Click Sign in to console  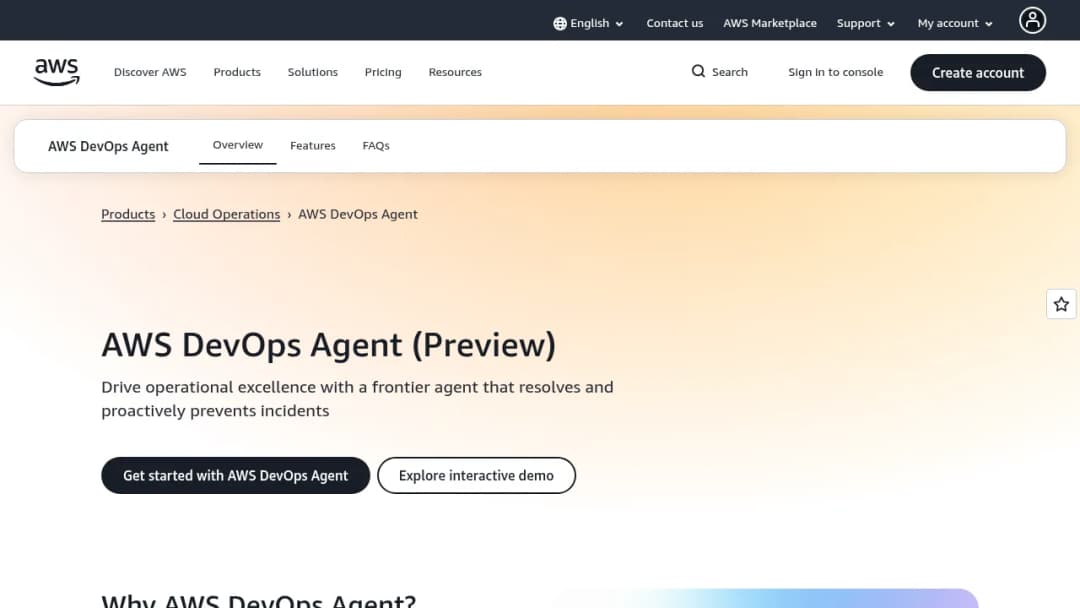pos(835,72)
